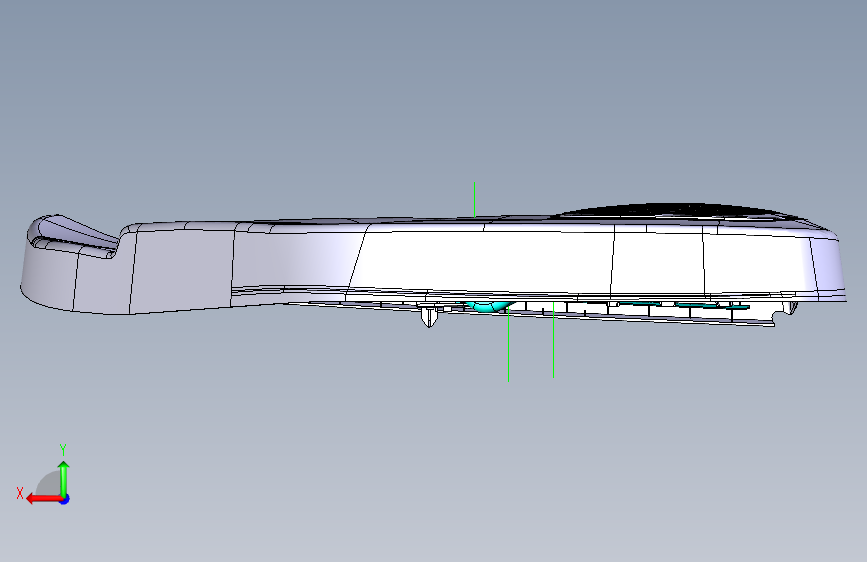Select the cyan dome part under the model
Image resolution: width=867 pixels, height=562 pixels.
(x=489, y=306)
